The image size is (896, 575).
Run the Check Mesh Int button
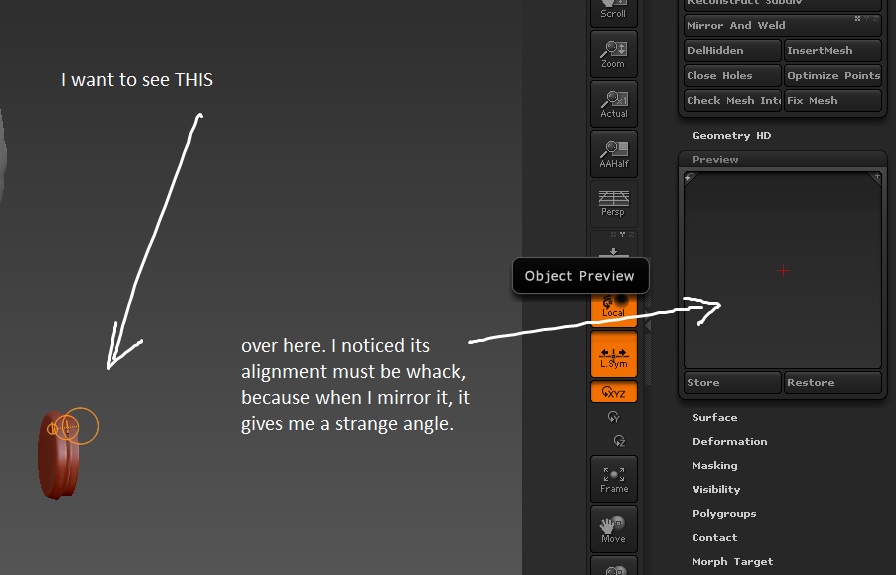point(733,101)
